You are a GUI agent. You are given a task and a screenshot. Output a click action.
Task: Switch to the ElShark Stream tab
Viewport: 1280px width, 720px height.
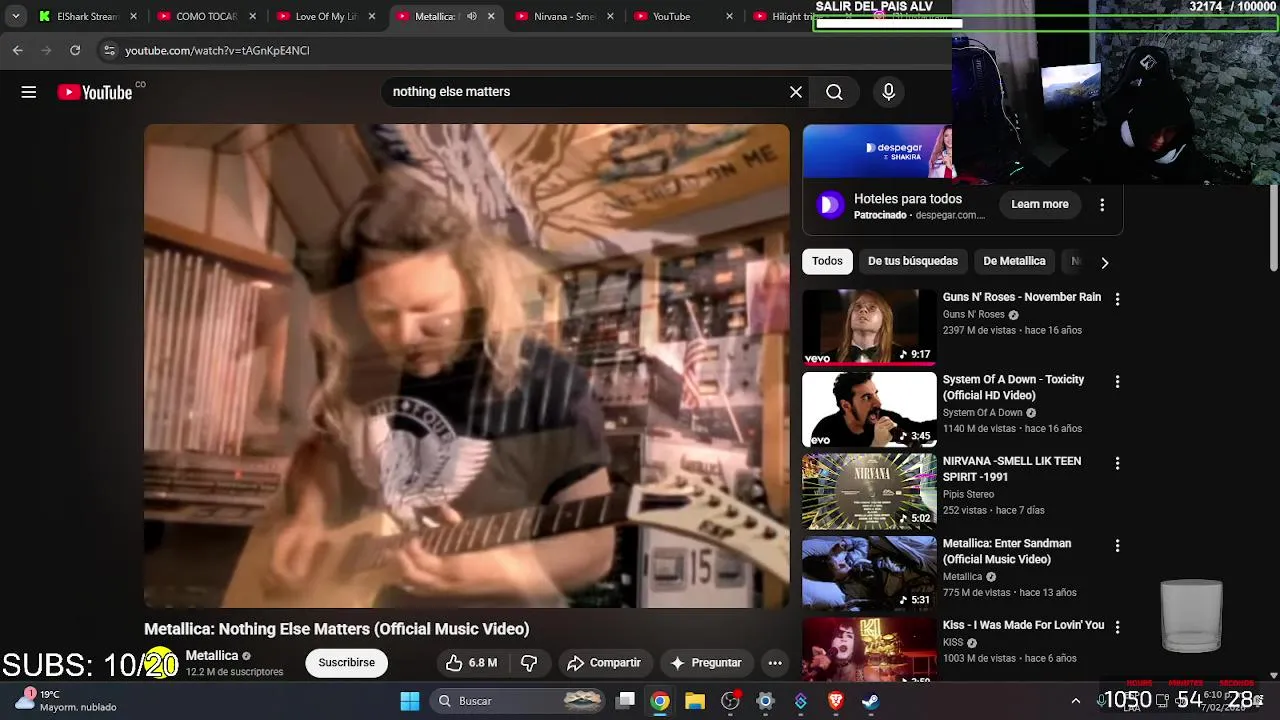coord(88,16)
